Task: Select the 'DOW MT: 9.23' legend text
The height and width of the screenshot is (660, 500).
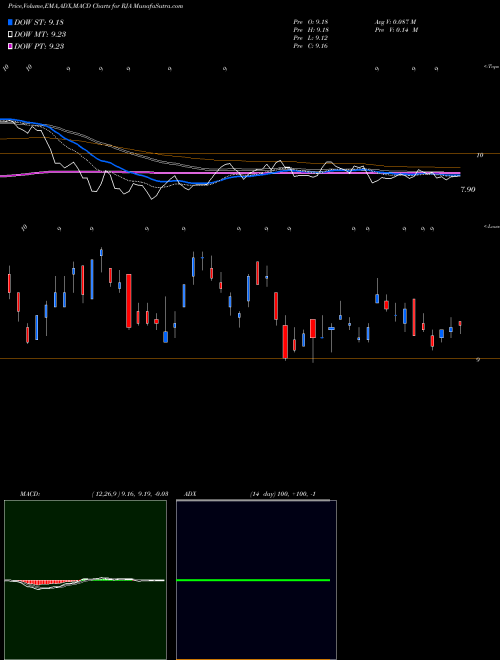Action: [x=40, y=34]
